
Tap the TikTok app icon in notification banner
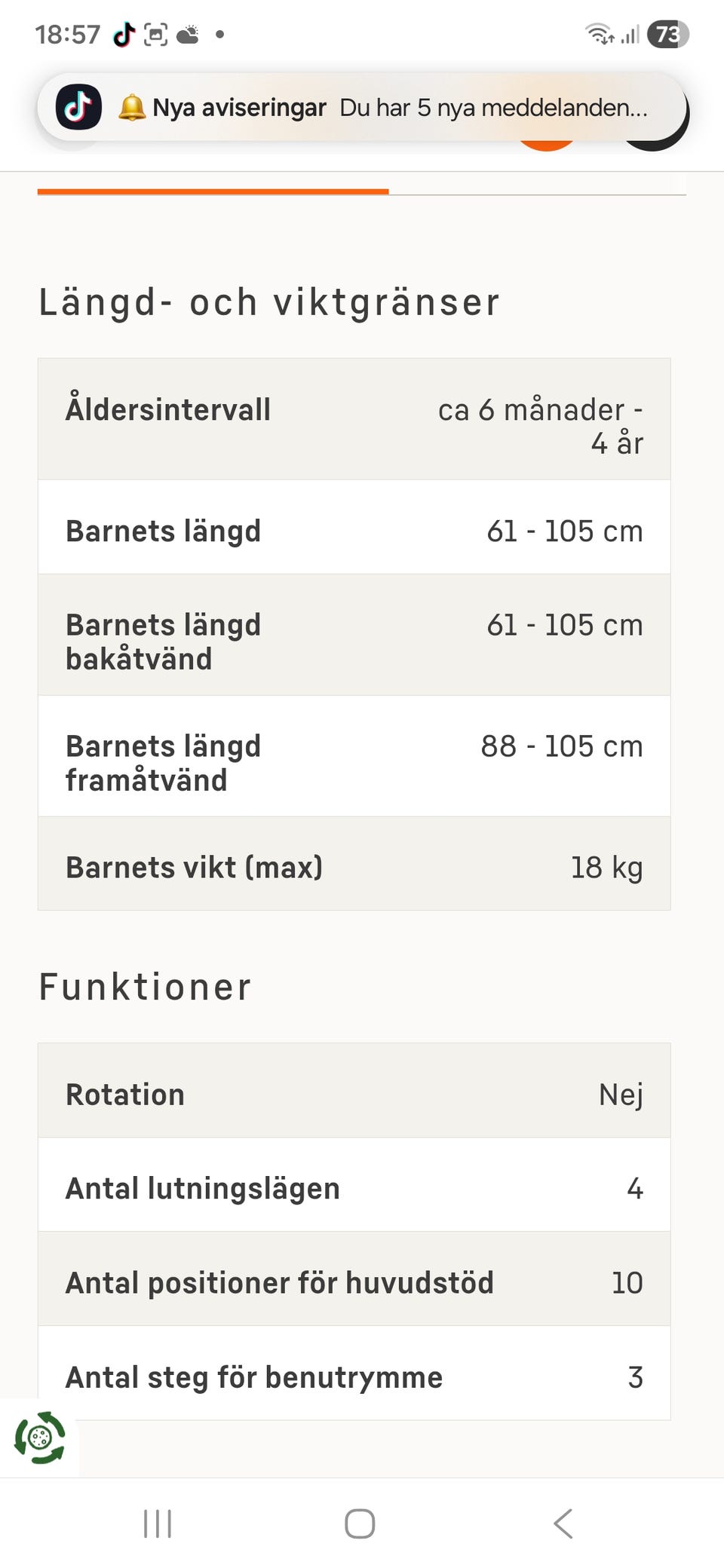(78, 108)
